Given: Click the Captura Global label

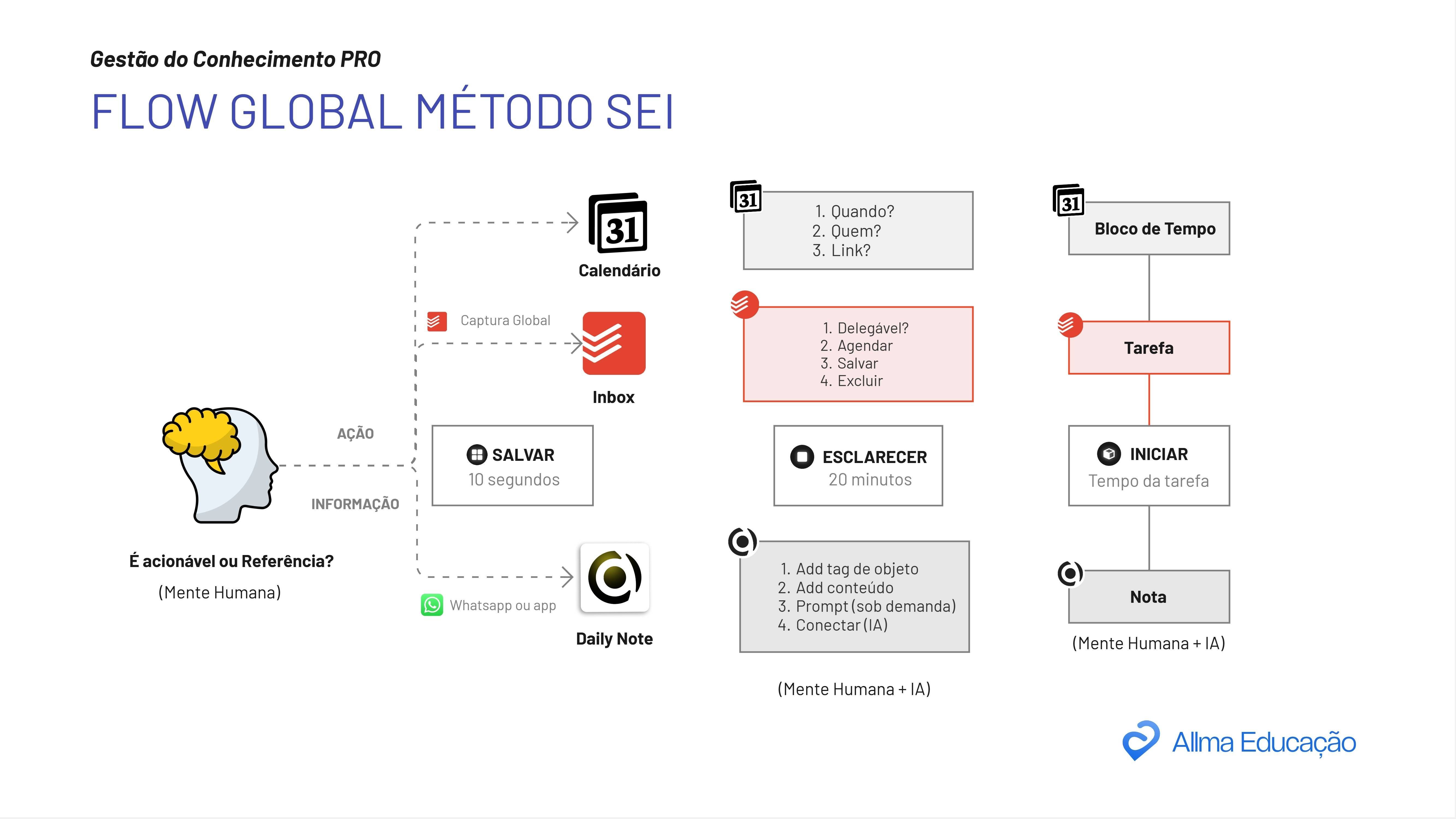Looking at the screenshot, I should pyautogui.click(x=505, y=321).
